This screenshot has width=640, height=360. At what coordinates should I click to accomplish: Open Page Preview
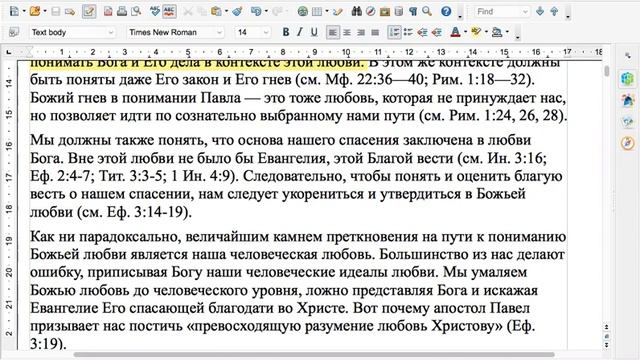[136, 11]
